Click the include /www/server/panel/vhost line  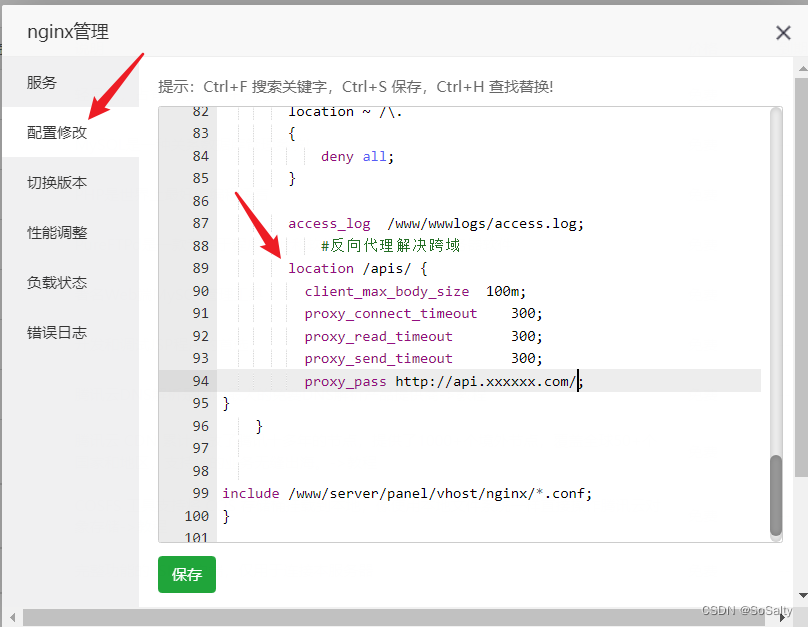[x=407, y=494]
